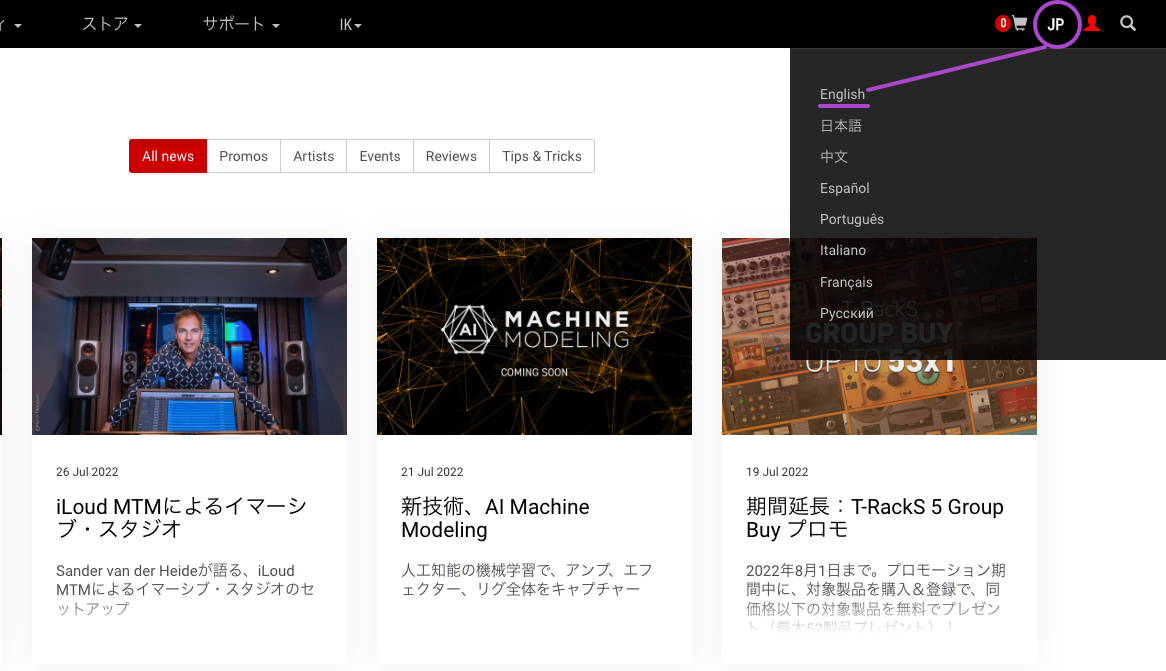
Task: Open the Tips & Tricks tab
Action: point(542,156)
